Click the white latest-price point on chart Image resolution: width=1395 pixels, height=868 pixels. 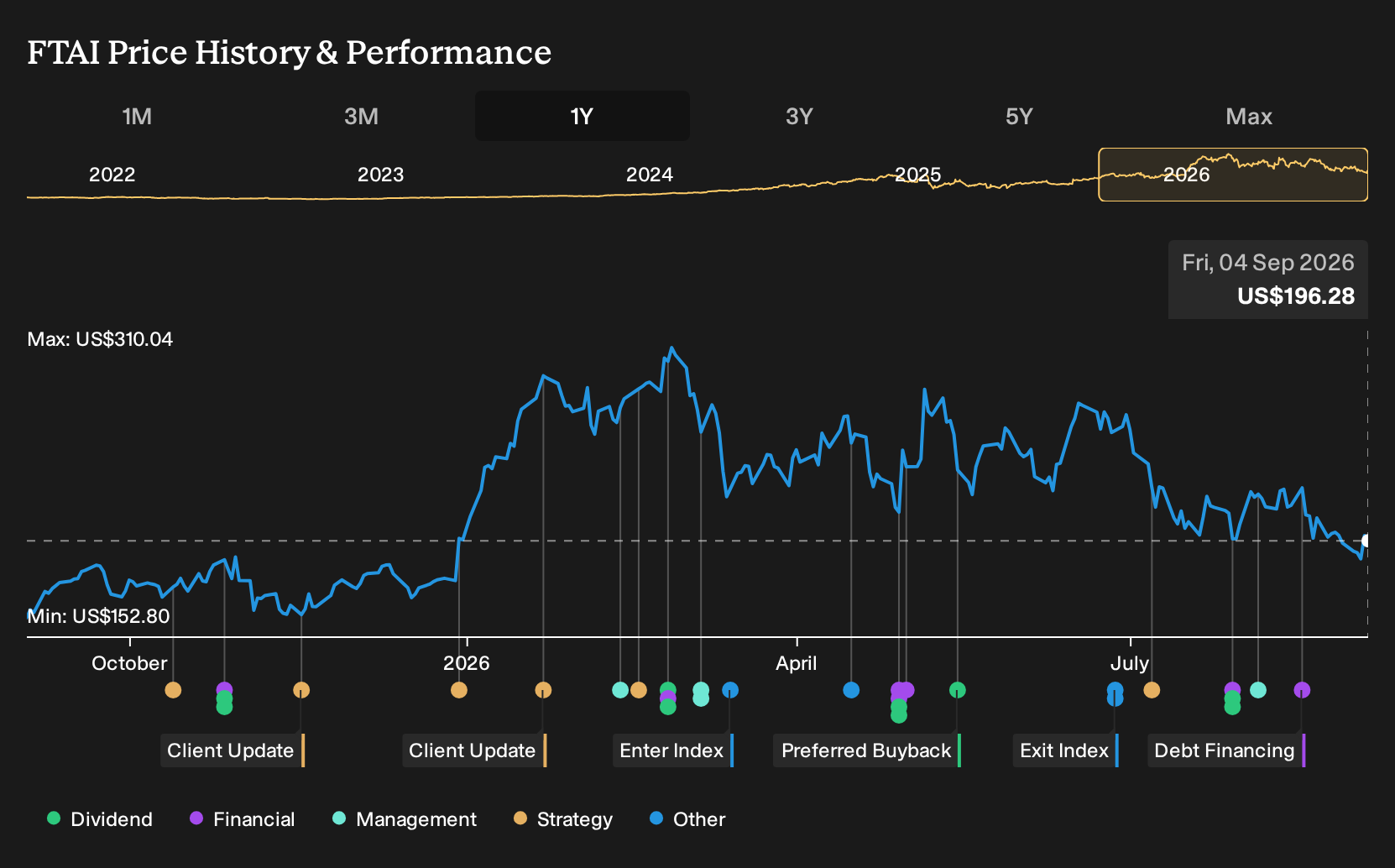coord(1366,541)
